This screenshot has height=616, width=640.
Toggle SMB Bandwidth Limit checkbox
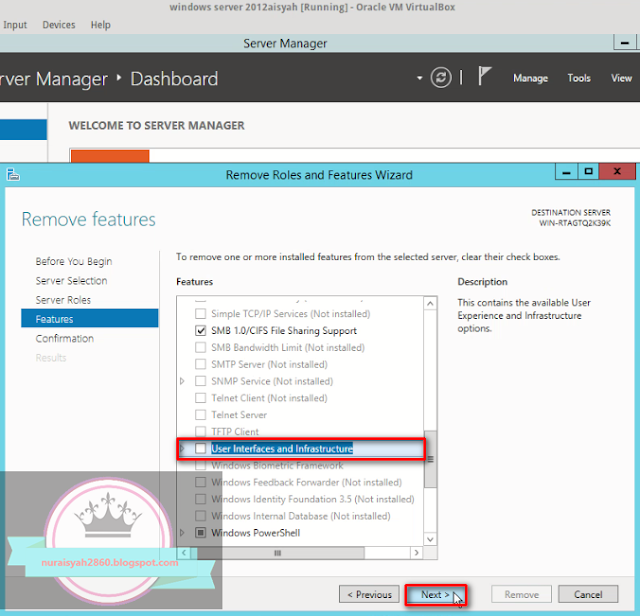pos(200,347)
